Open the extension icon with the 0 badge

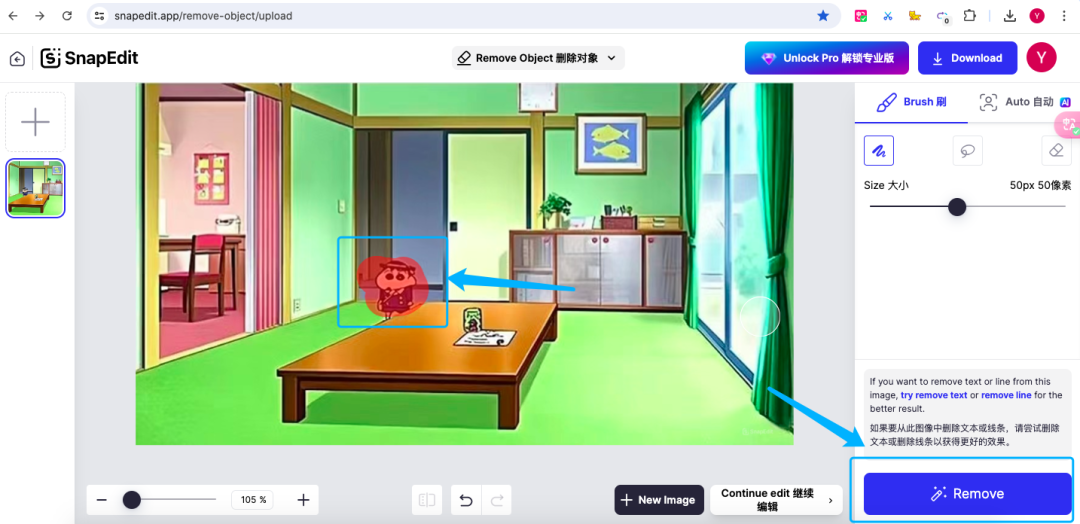(942, 17)
